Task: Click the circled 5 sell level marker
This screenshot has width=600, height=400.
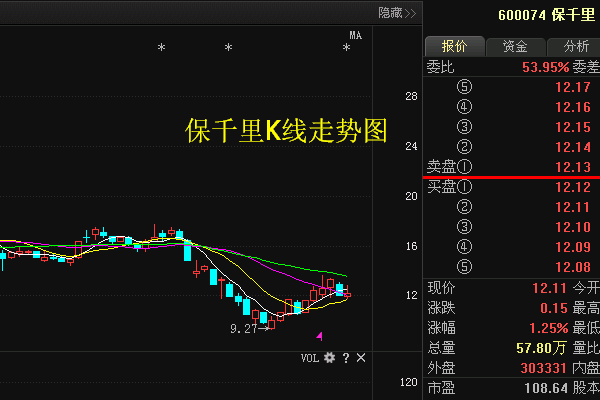Action: tap(464, 87)
